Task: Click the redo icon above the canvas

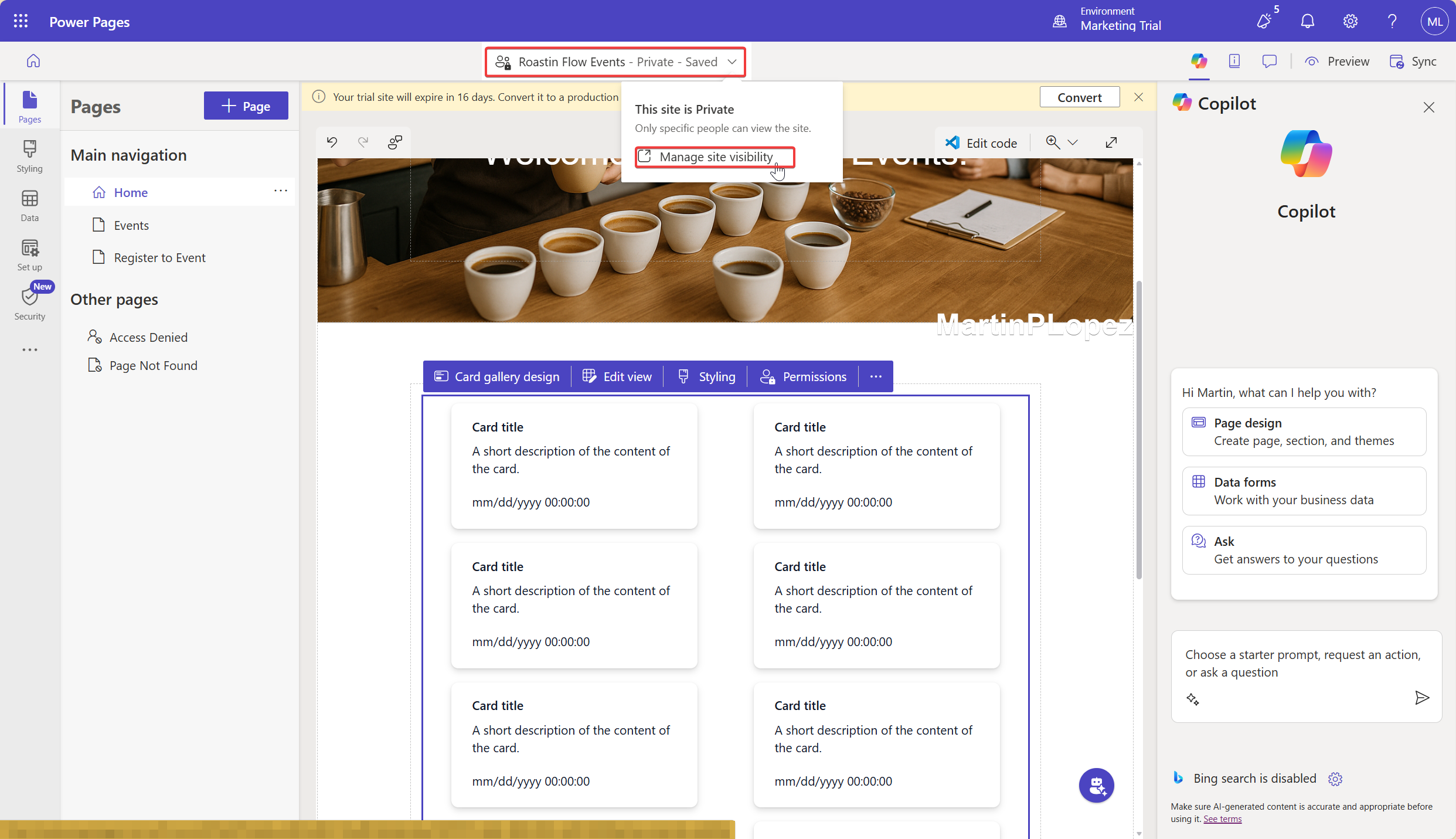Action: (363, 142)
